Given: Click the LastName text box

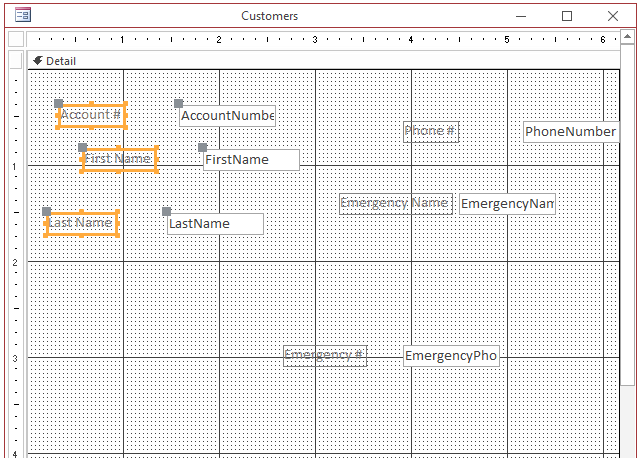Looking at the screenshot, I should tap(215, 224).
